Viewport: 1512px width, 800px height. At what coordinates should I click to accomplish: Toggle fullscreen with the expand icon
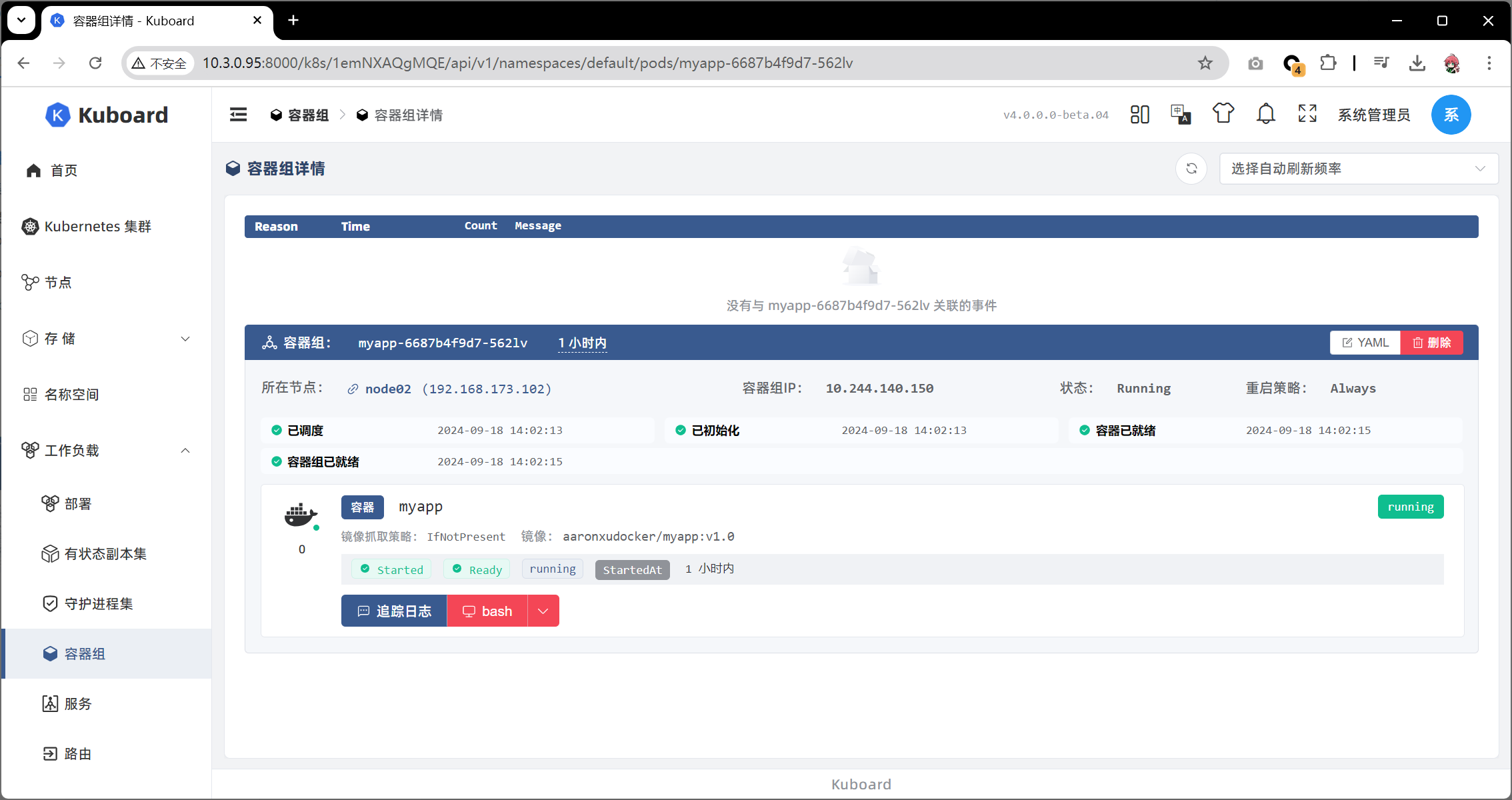point(1307,115)
